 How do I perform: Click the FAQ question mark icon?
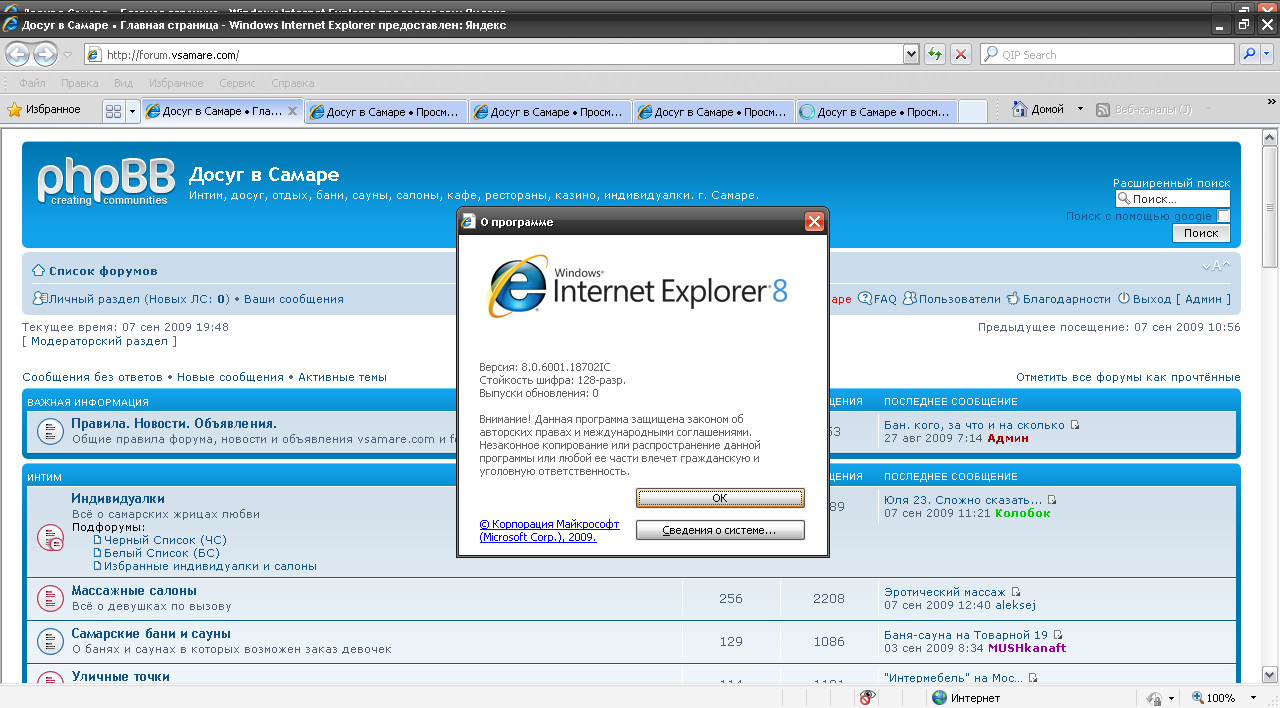coord(864,297)
